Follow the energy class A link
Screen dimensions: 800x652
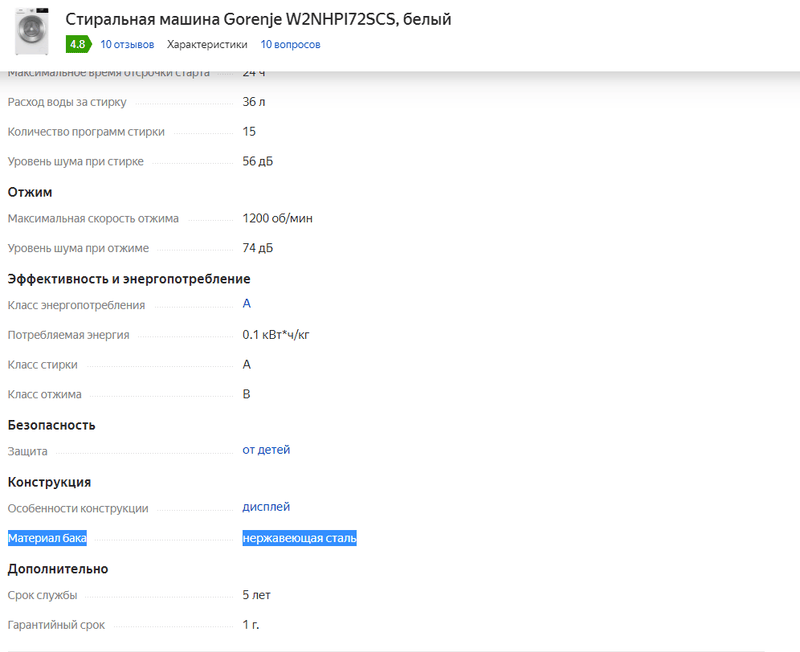(x=247, y=304)
